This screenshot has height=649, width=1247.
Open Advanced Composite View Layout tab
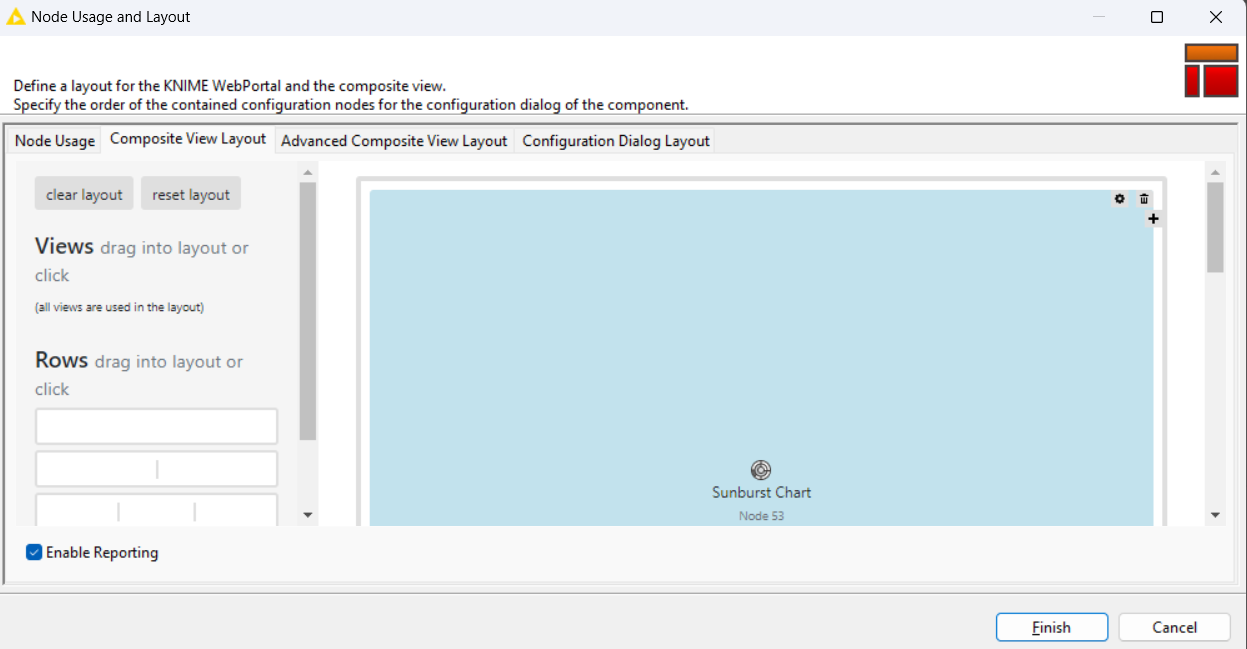click(x=394, y=141)
